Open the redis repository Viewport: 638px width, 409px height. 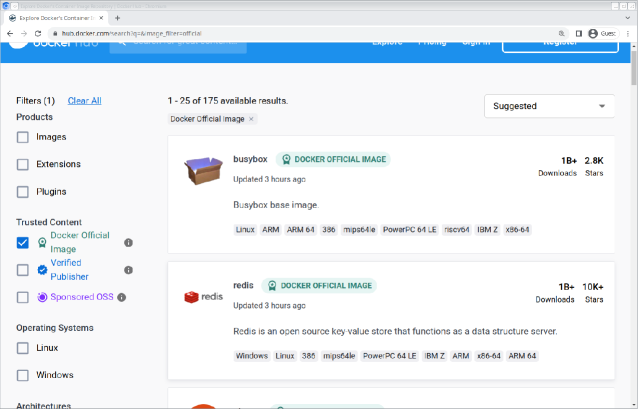[x=243, y=285]
